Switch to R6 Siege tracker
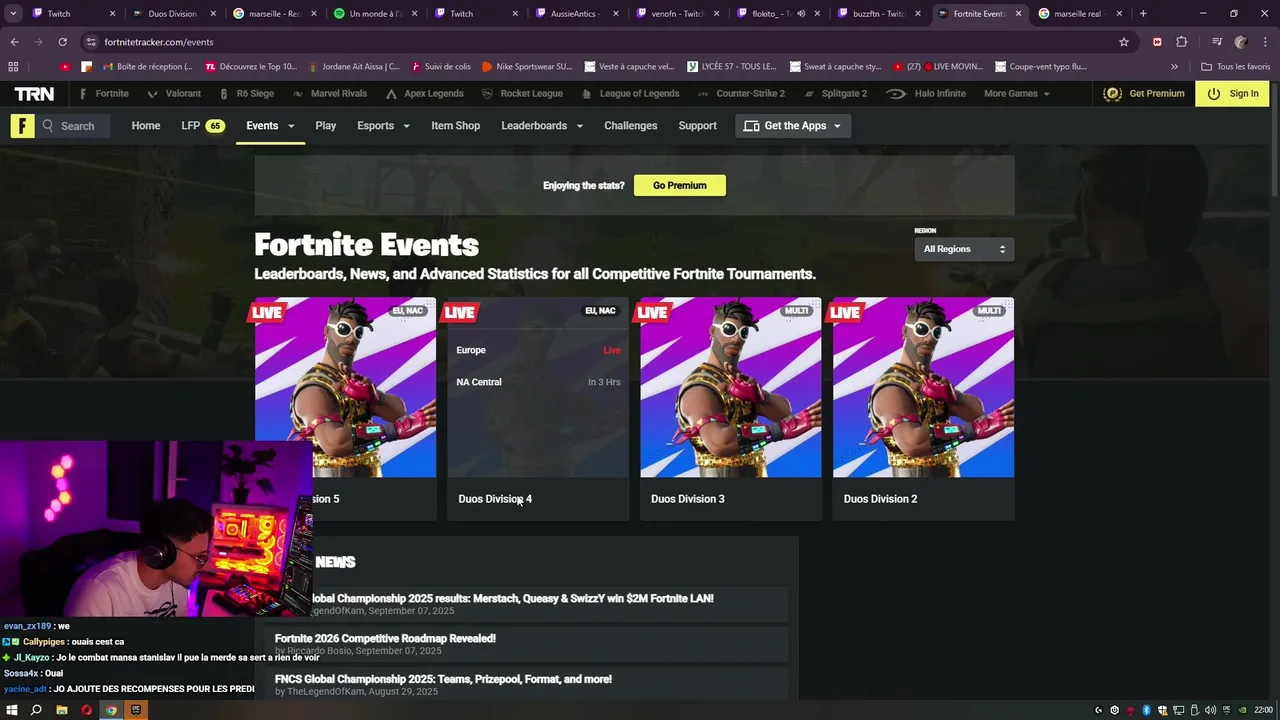The image size is (1280, 720). click(245, 93)
